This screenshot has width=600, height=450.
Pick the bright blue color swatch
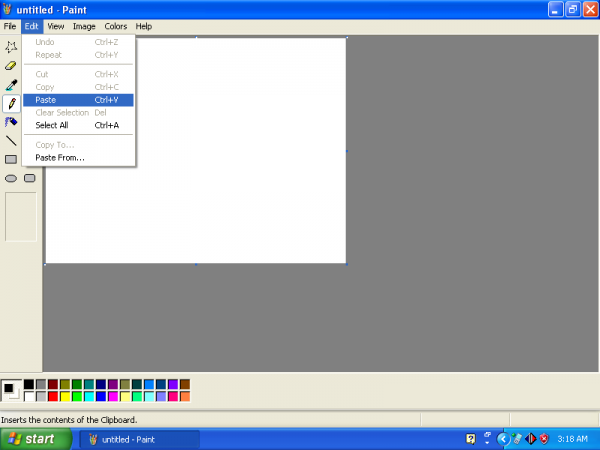tap(101, 396)
